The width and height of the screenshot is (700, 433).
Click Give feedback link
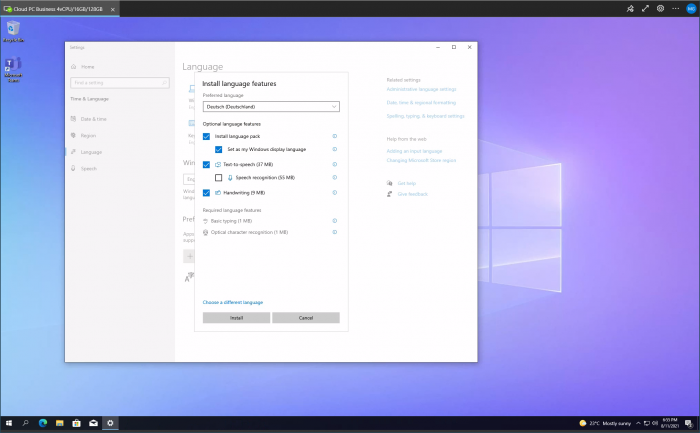(x=412, y=194)
